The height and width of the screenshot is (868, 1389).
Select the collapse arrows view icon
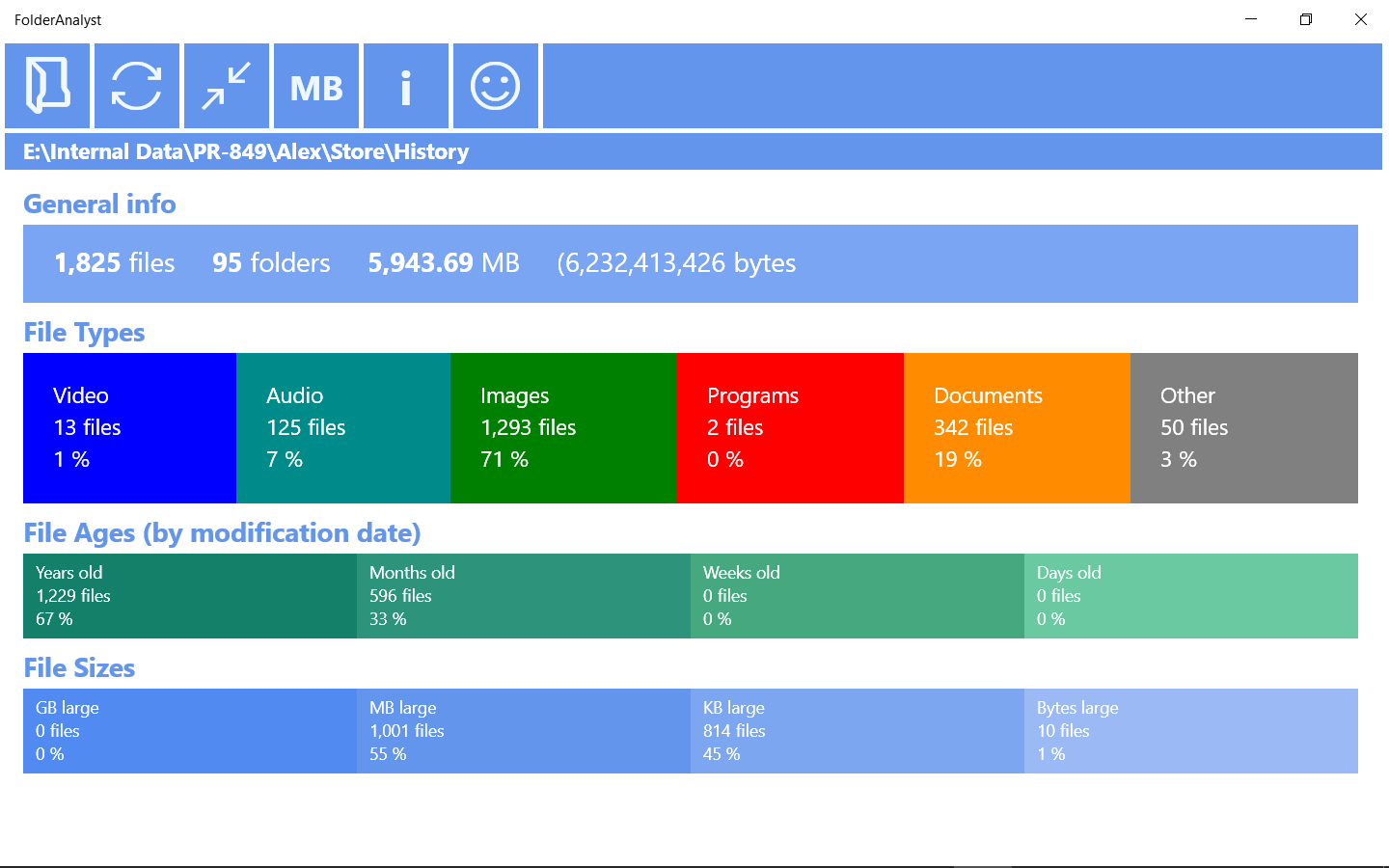227,86
